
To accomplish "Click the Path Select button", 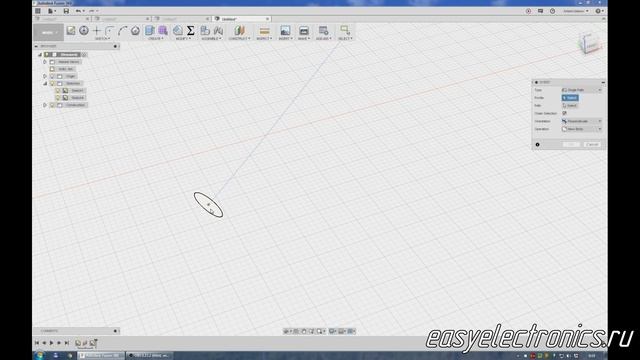I will [x=570, y=105].
